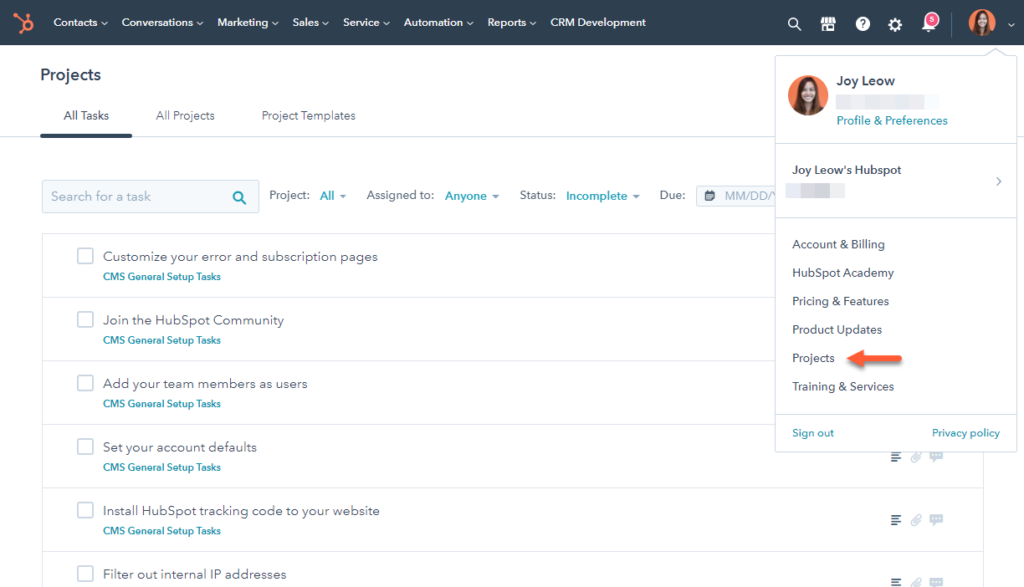Open the Project filter set to All
This screenshot has width=1024, height=587.
[332, 196]
